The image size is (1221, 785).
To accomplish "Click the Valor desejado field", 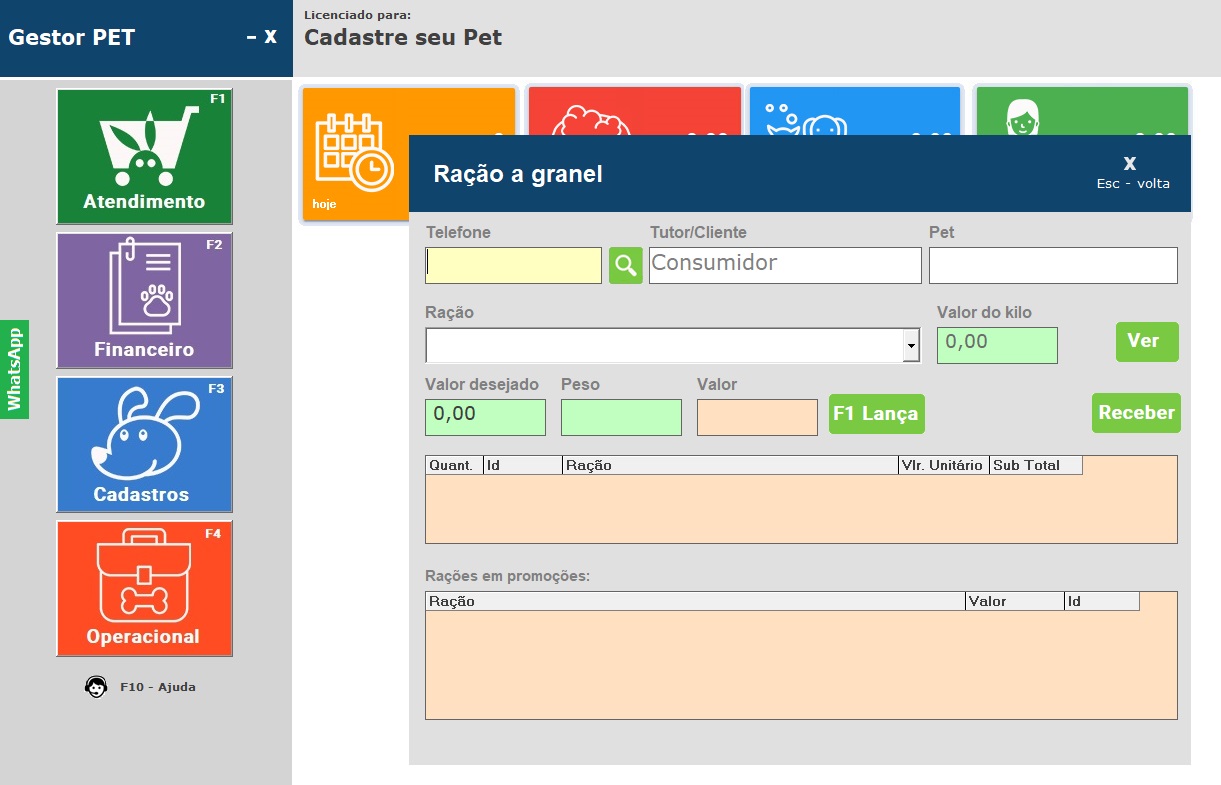I will tap(485, 417).
